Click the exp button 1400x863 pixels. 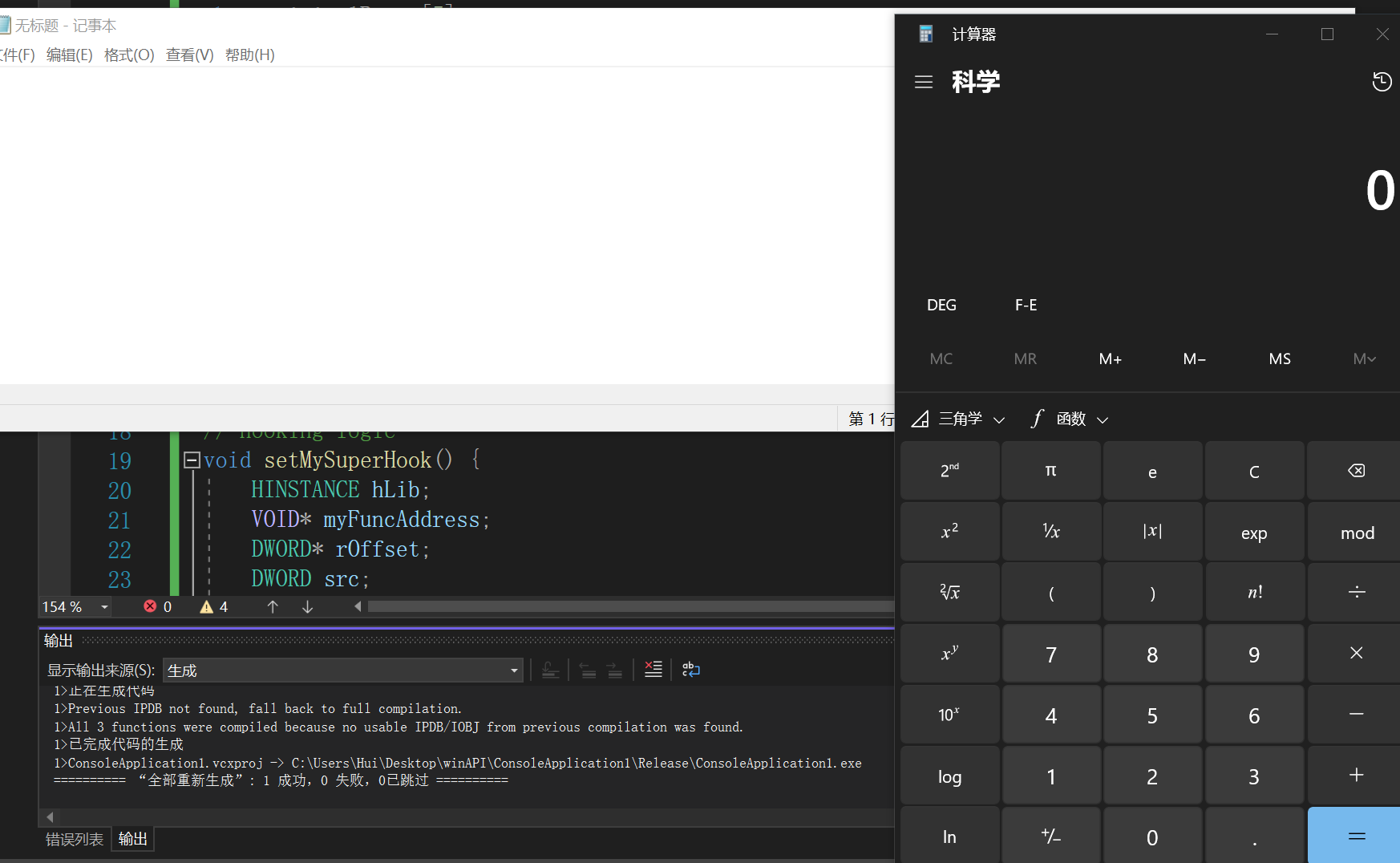tap(1254, 532)
